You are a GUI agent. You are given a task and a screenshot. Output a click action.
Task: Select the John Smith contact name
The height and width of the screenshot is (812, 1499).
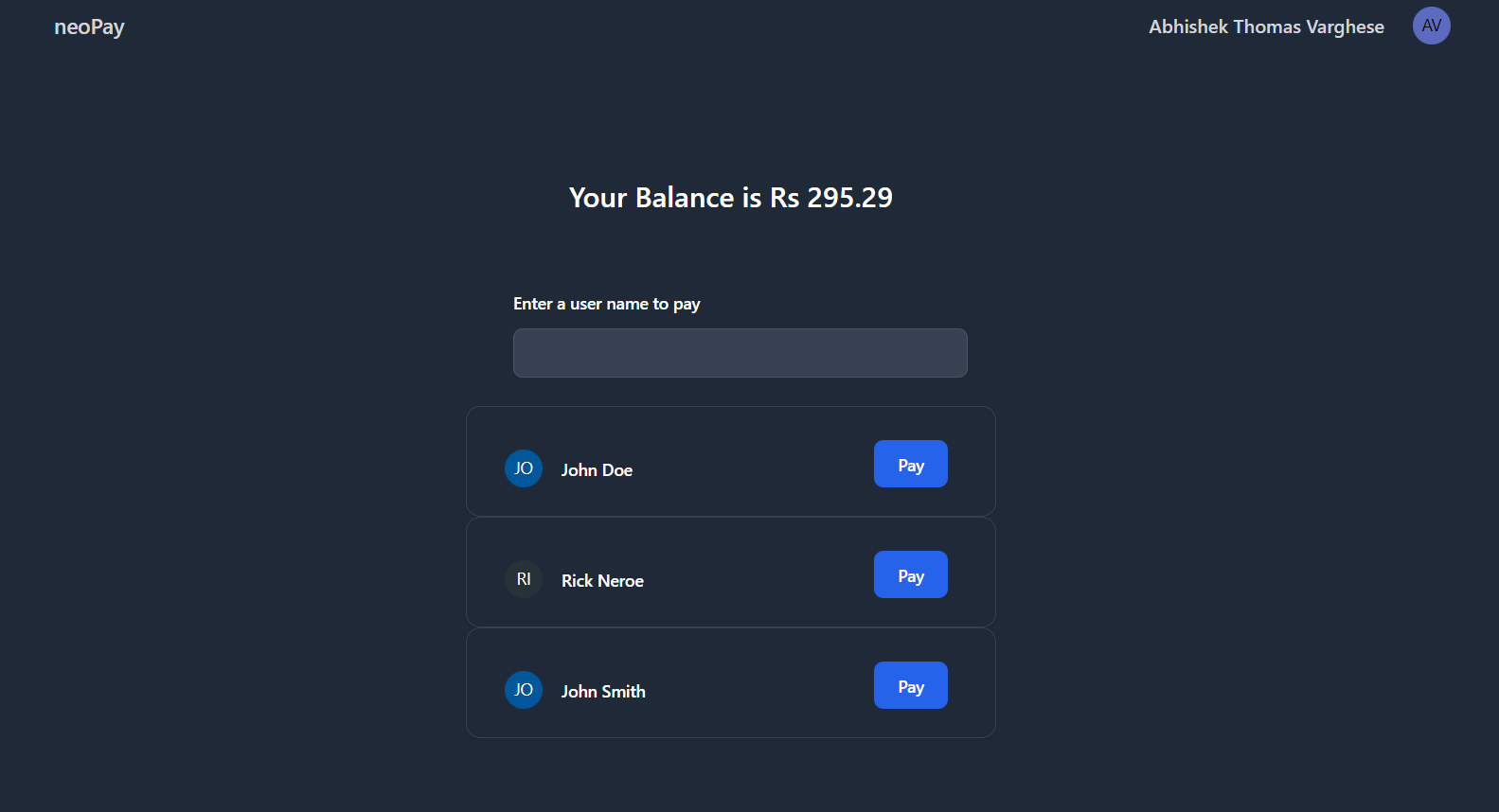tap(603, 691)
